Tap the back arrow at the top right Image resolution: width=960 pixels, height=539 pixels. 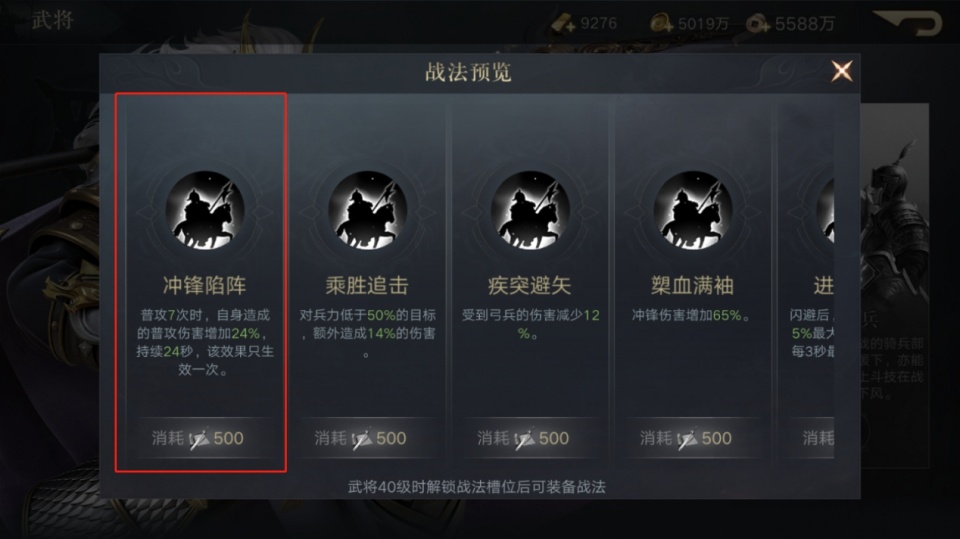907,23
